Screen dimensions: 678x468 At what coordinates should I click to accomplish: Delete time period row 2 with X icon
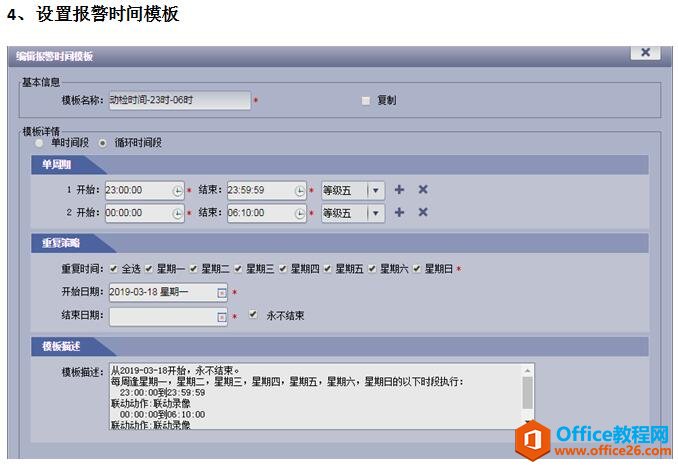click(423, 212)
